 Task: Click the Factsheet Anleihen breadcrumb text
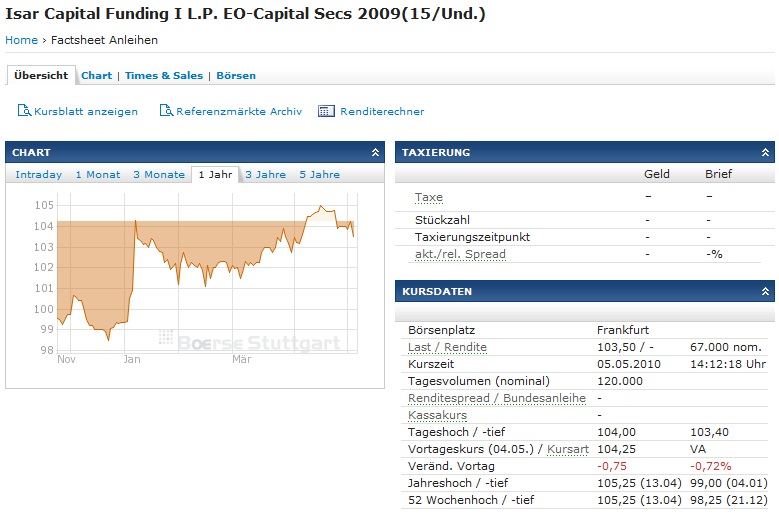[x=104, y=40]
